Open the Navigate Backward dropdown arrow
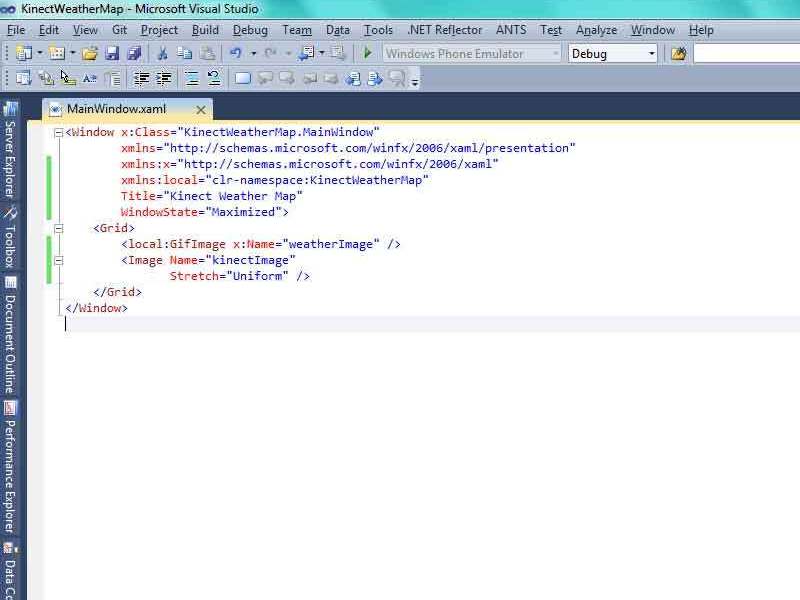Viewport: 800px width, 600px height. tap(322, 53)
